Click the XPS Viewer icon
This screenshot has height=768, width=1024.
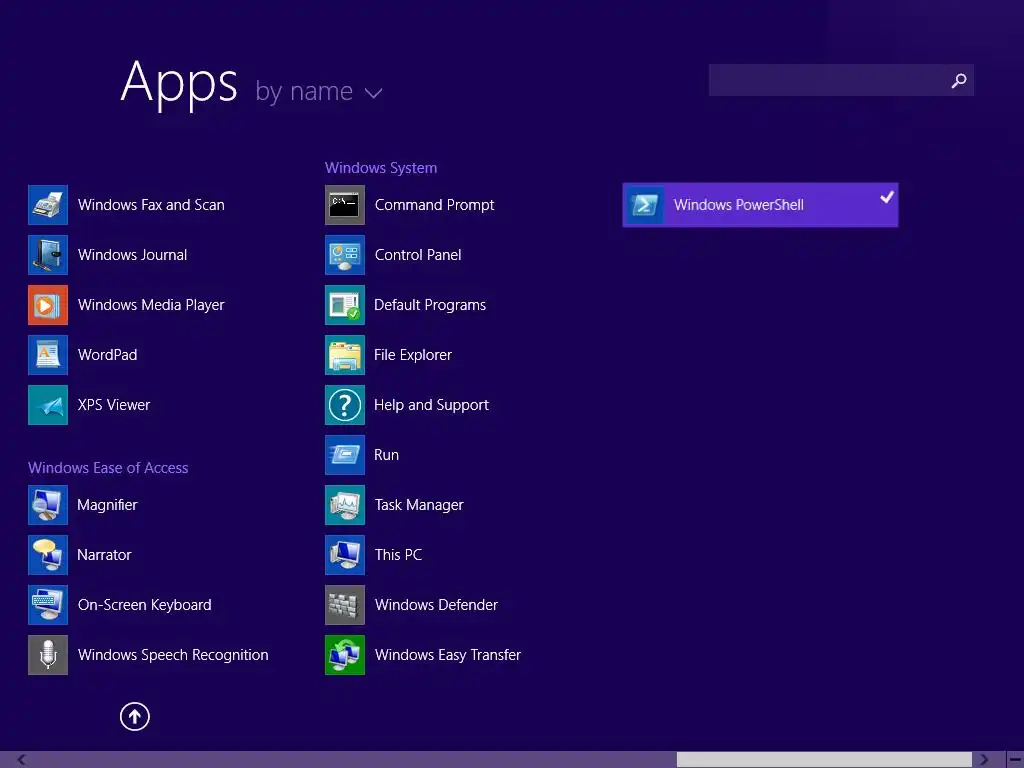[x=48, y=405]
